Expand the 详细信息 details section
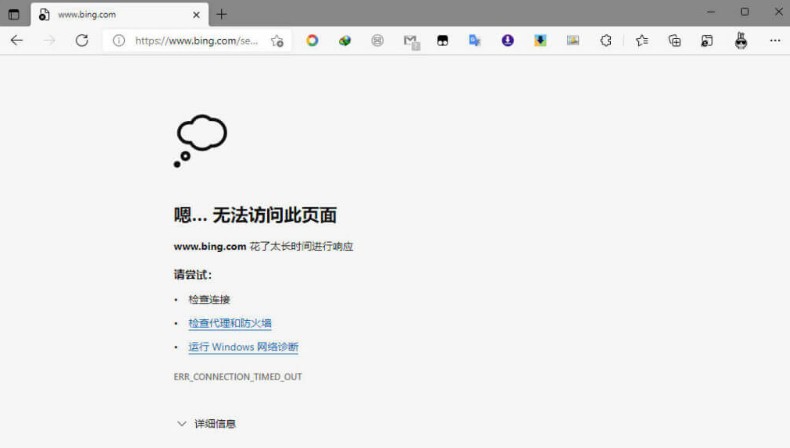Viewport: 790px width, 448px height. point(207,424)
